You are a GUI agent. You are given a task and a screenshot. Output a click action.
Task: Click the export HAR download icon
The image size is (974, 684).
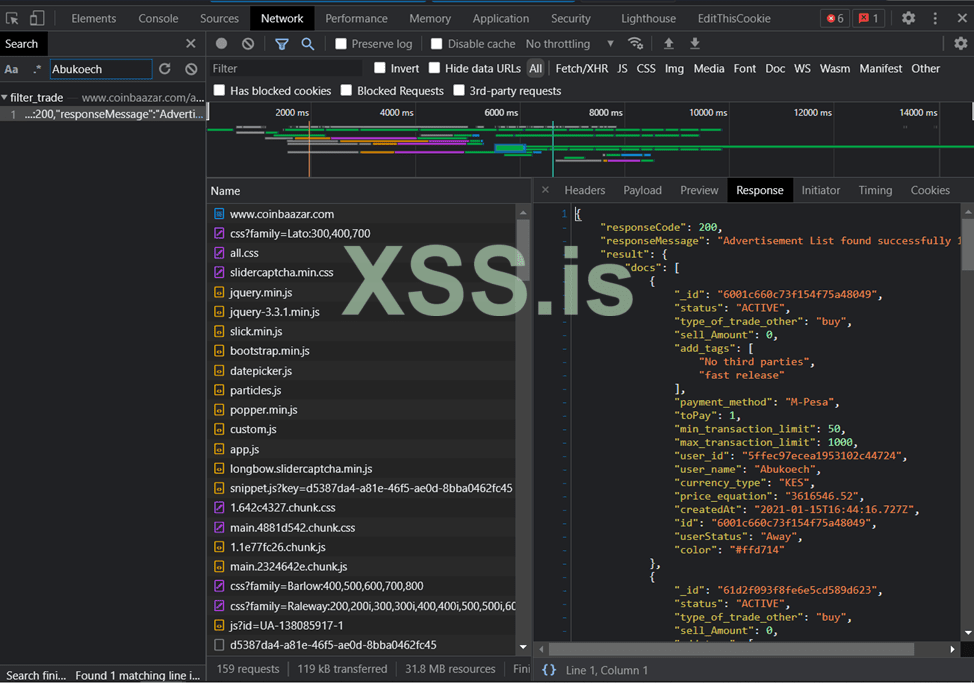[695, 44]
